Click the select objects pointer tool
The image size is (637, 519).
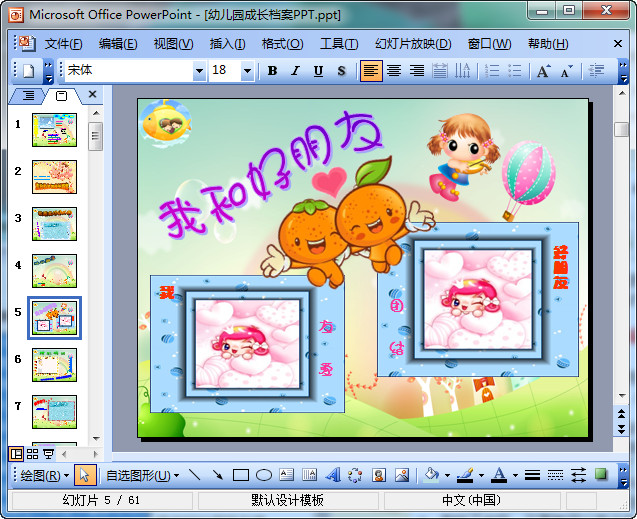click(x=85, y=475)
